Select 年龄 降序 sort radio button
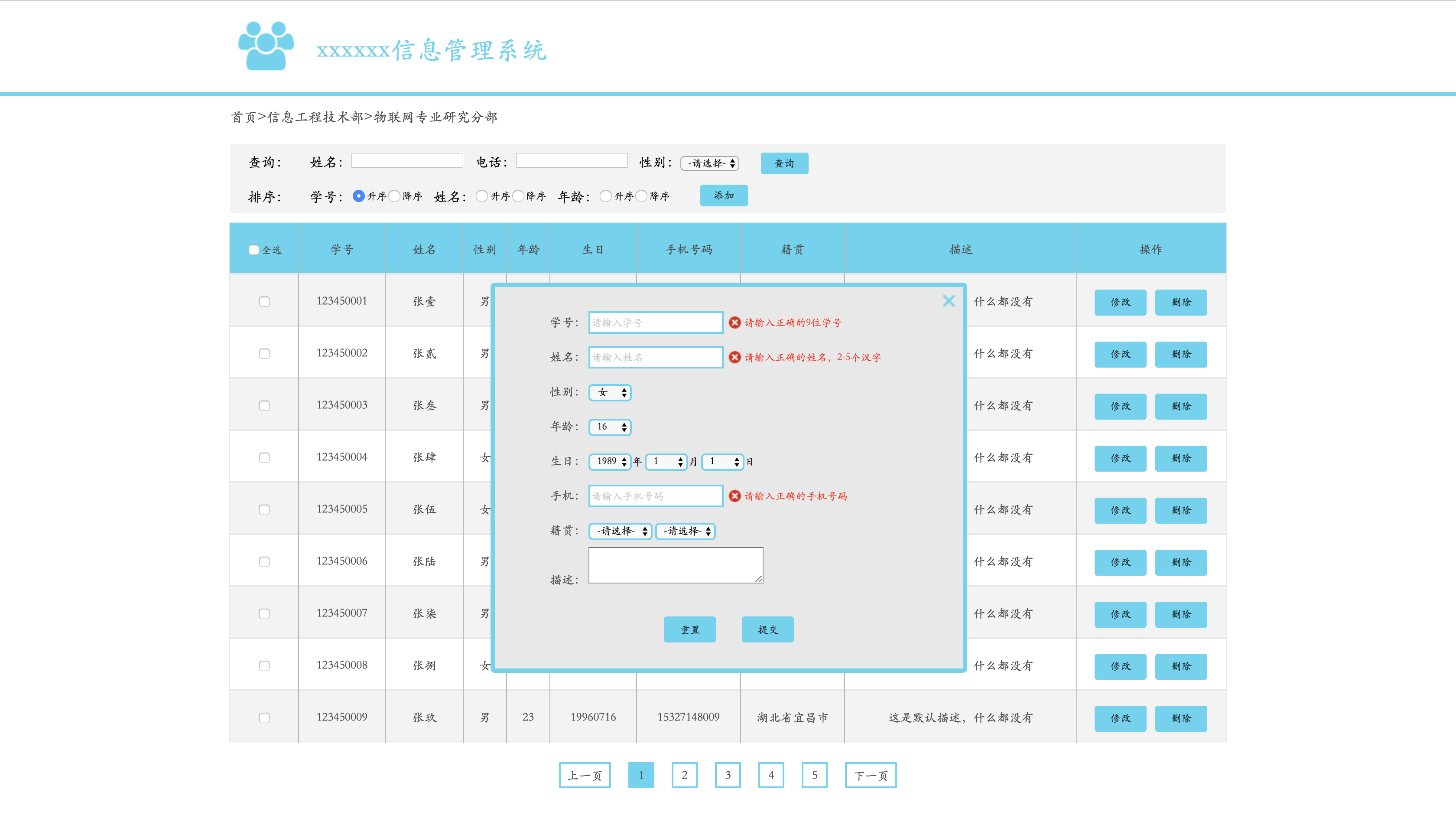This screenshot has height=815, width=1456. [x=641, y=196]
